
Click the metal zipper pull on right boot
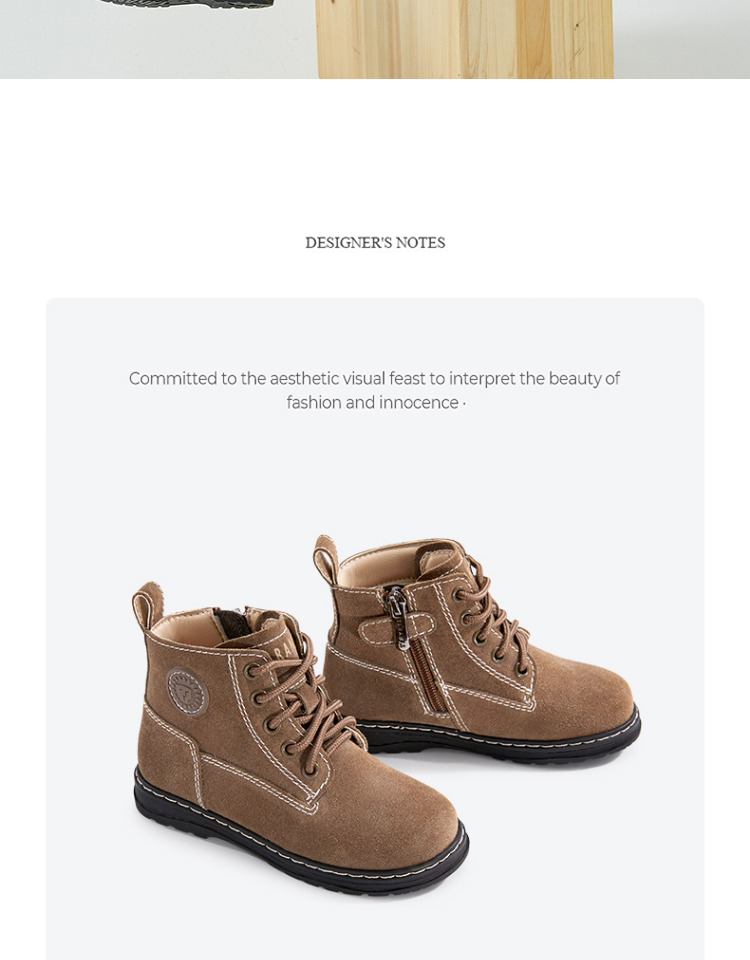coord(400,620)
